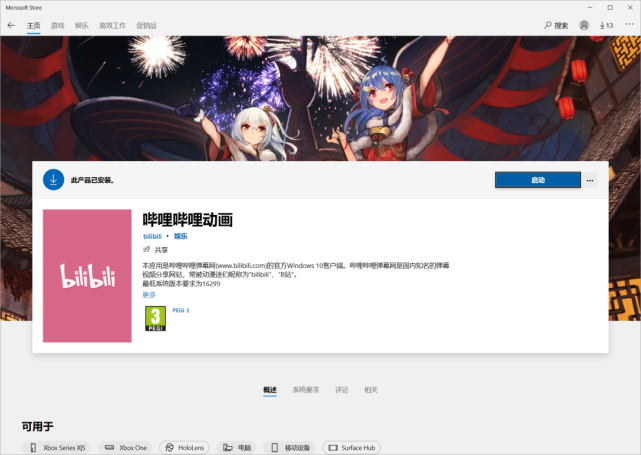Launch the app with 启动 button
Screen dimensions: 641x455
click(538, 180)
